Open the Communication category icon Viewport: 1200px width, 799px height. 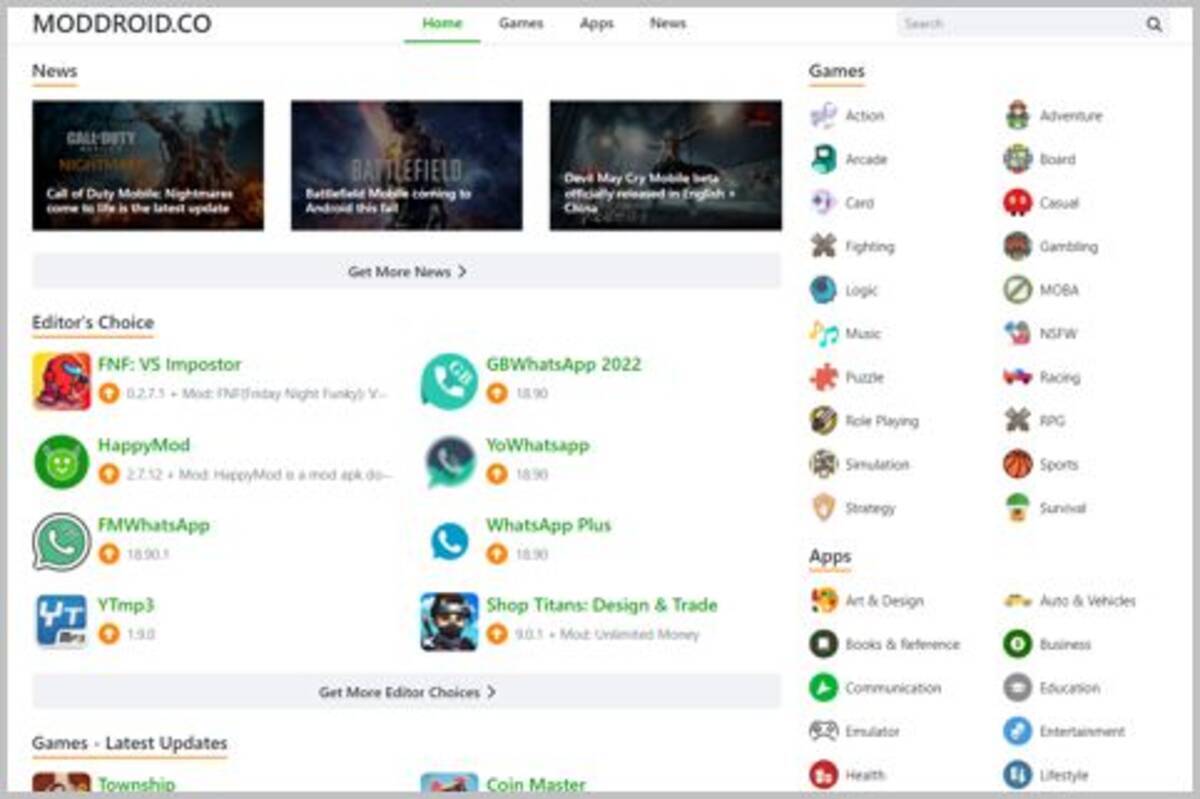(x=823, y=688)
